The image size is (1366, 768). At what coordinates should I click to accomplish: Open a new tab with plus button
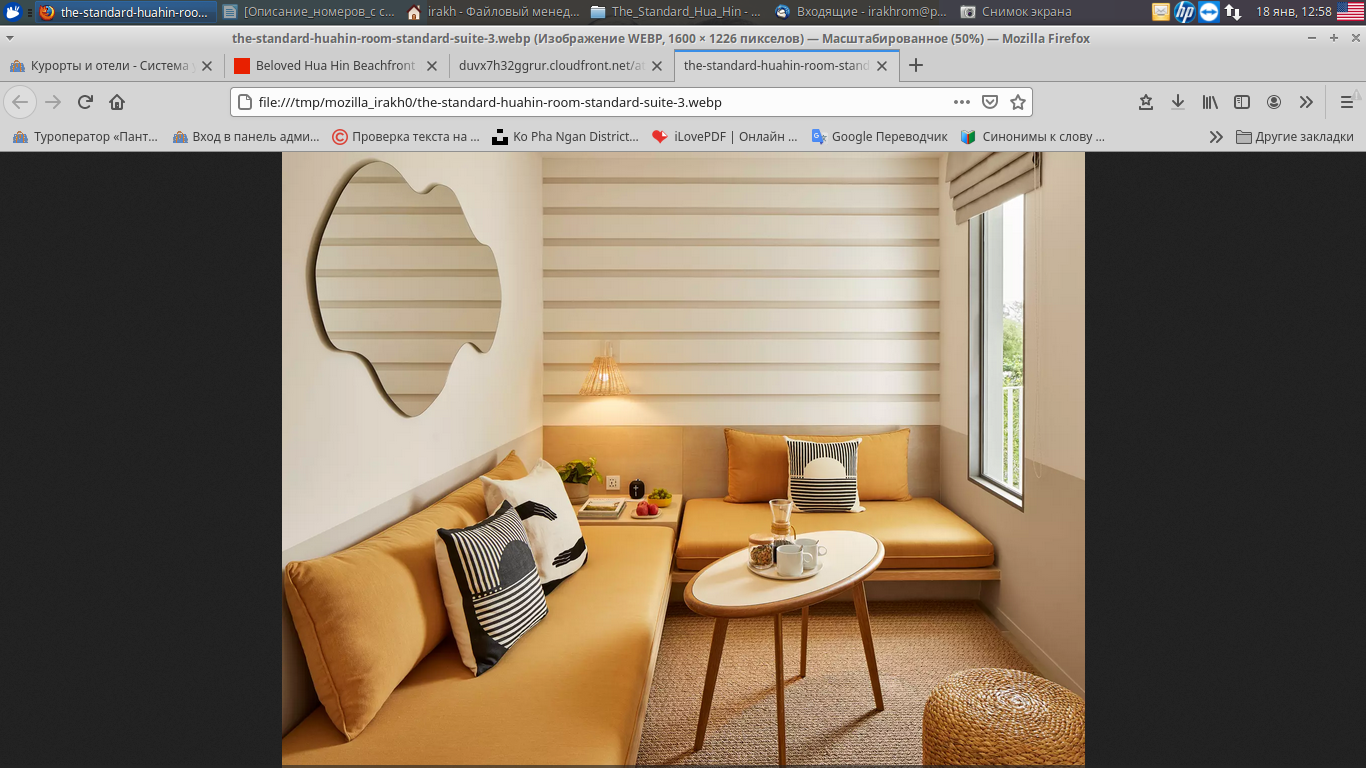tap(915, 66)
